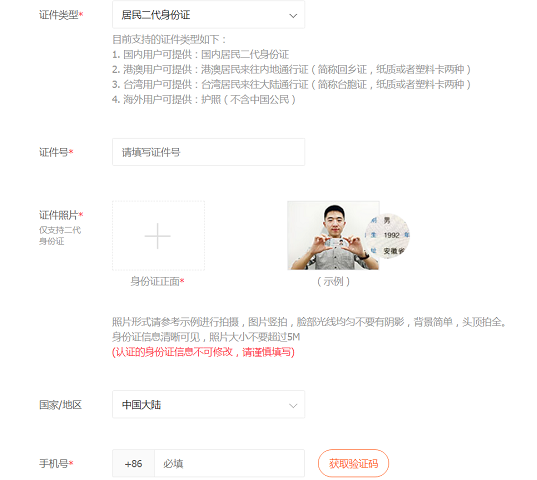537x480 pixels.
Task: Focus the 请填写证件号 input field
Action: [208, 152]
